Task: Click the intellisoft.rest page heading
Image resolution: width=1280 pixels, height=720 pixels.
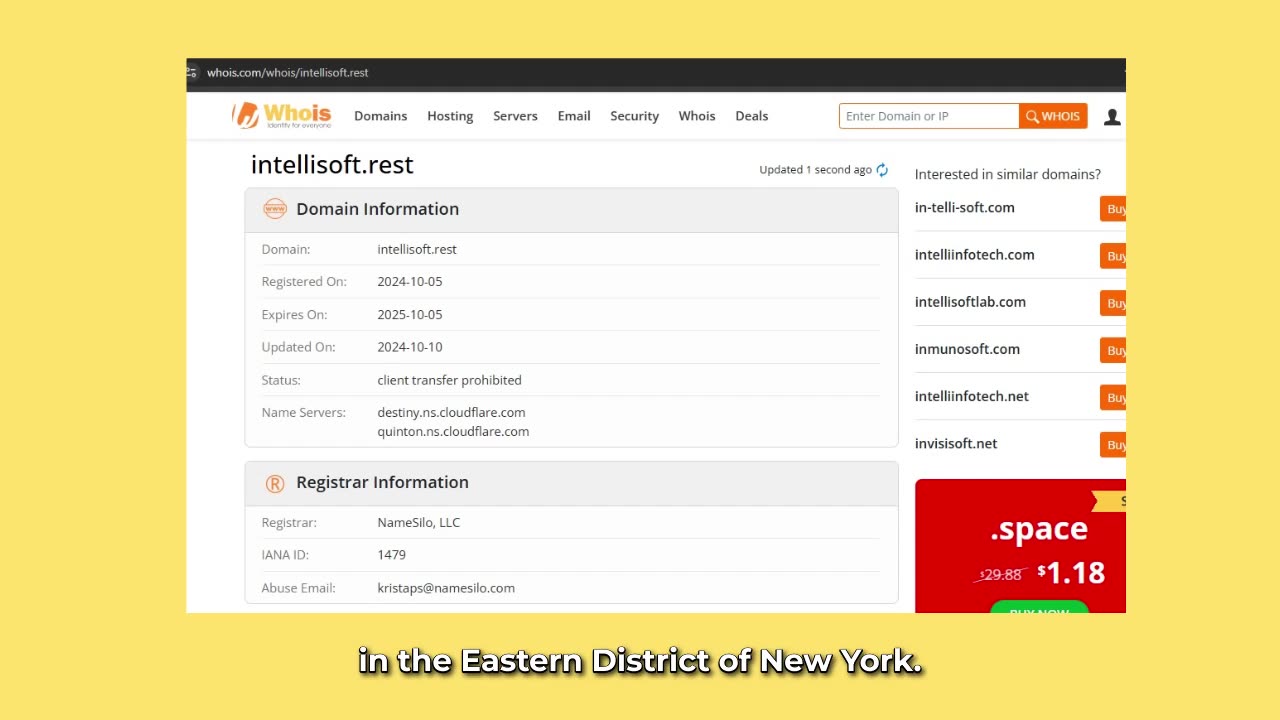Action: (332, 165)
